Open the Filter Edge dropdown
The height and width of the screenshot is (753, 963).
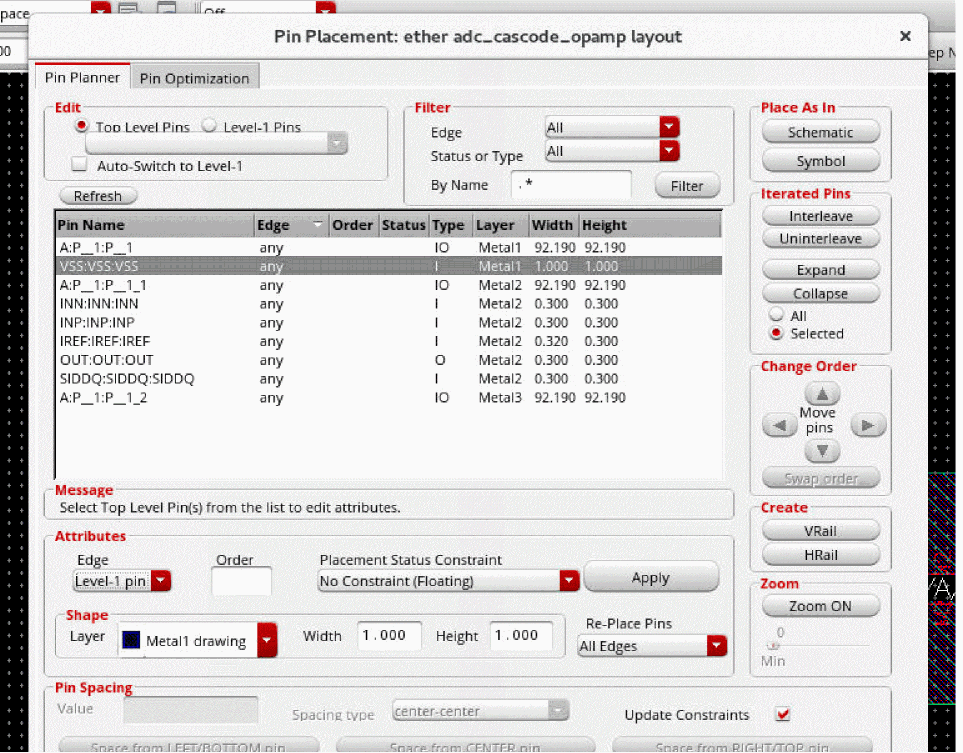pyautogui.click(x=669, y=128)
